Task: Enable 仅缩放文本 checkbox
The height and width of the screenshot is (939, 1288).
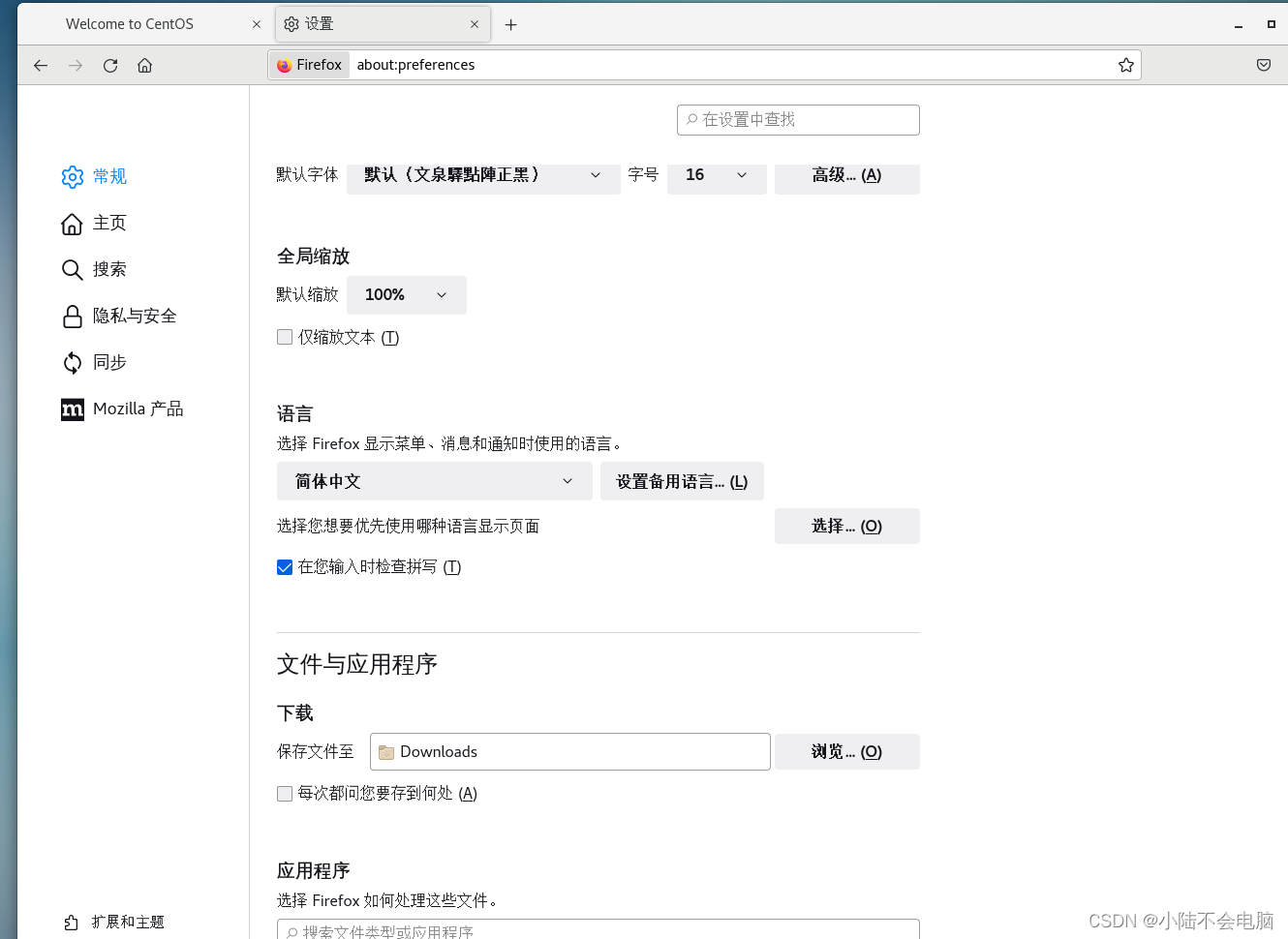Action: (285, 337)
